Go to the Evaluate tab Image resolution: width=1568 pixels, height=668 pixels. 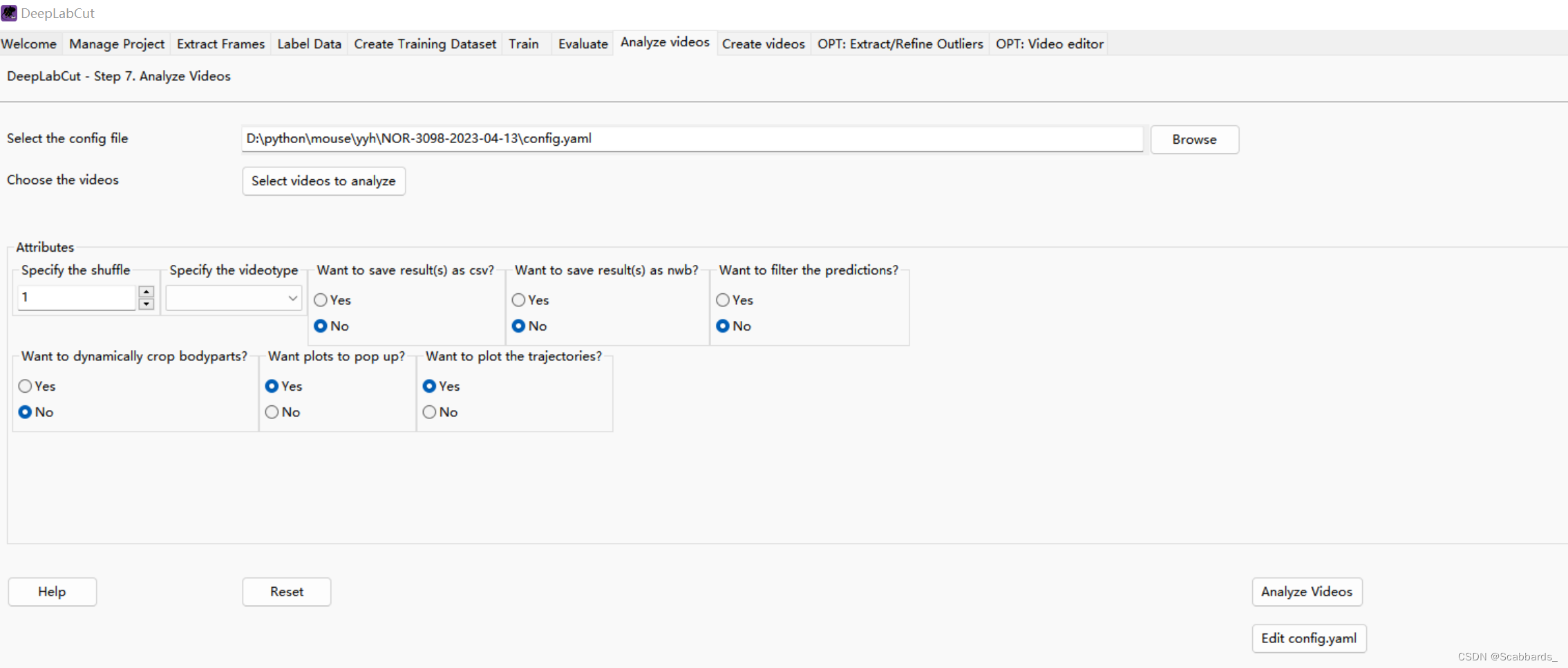tap(583, 44)
